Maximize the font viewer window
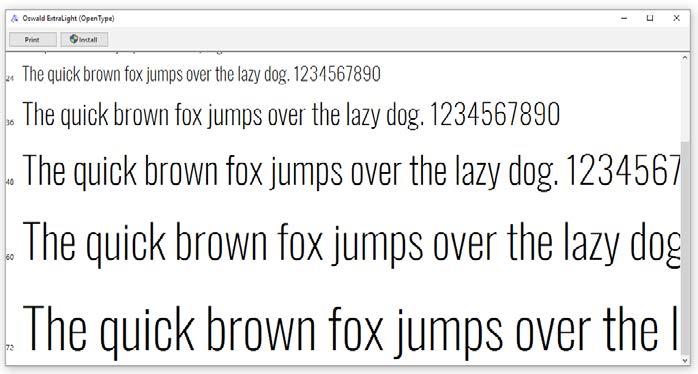The image size is (698, 374). coord(650,19)
